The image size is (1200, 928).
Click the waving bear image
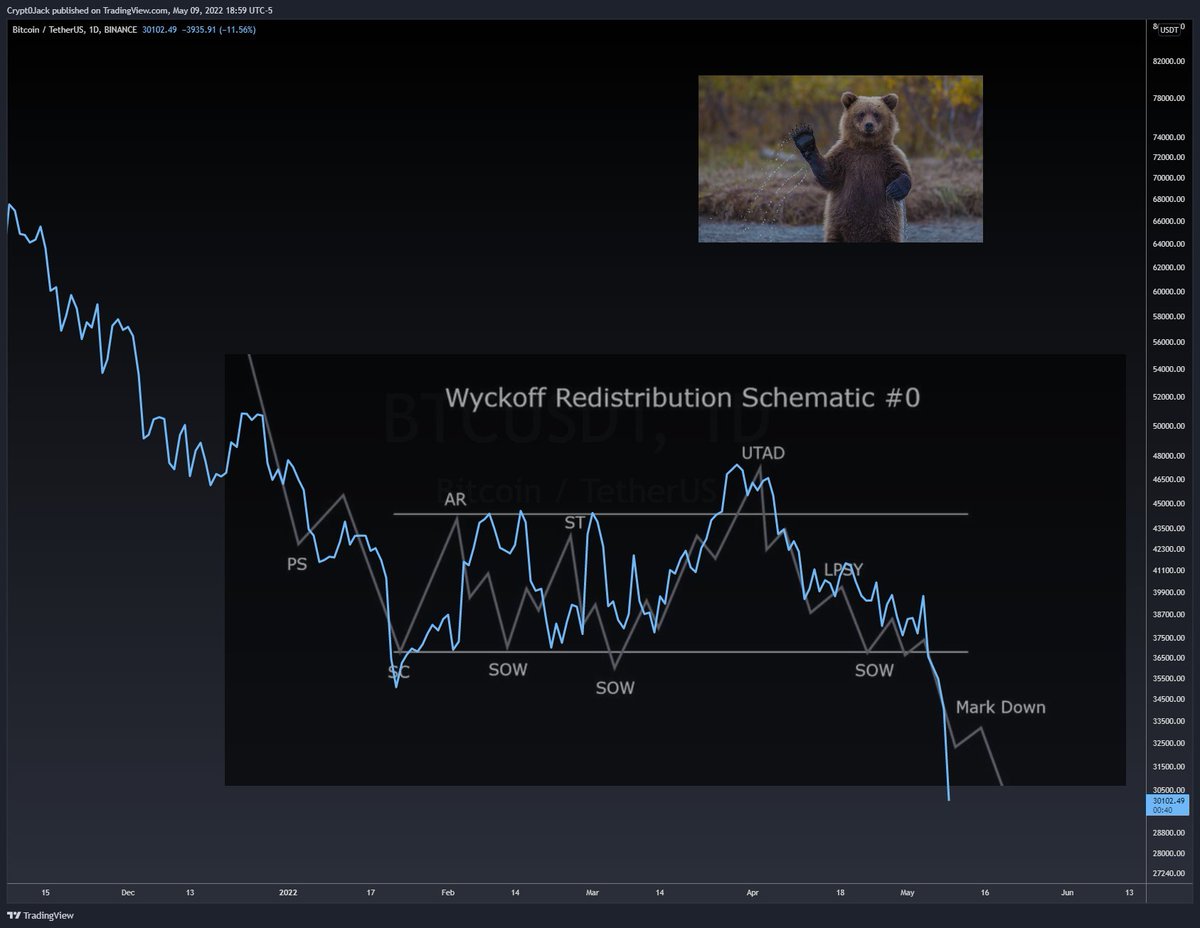pyautogui.click(x=840, y=159)
